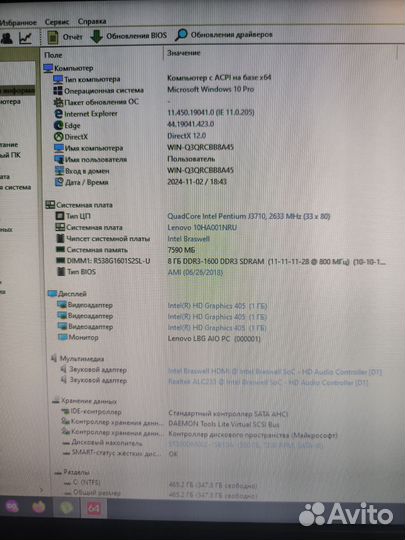This screenshot has height=540, width=405.
Task: Click the Дата / Время clock icon
Action: pyautogui.click(x=60, y=182)
